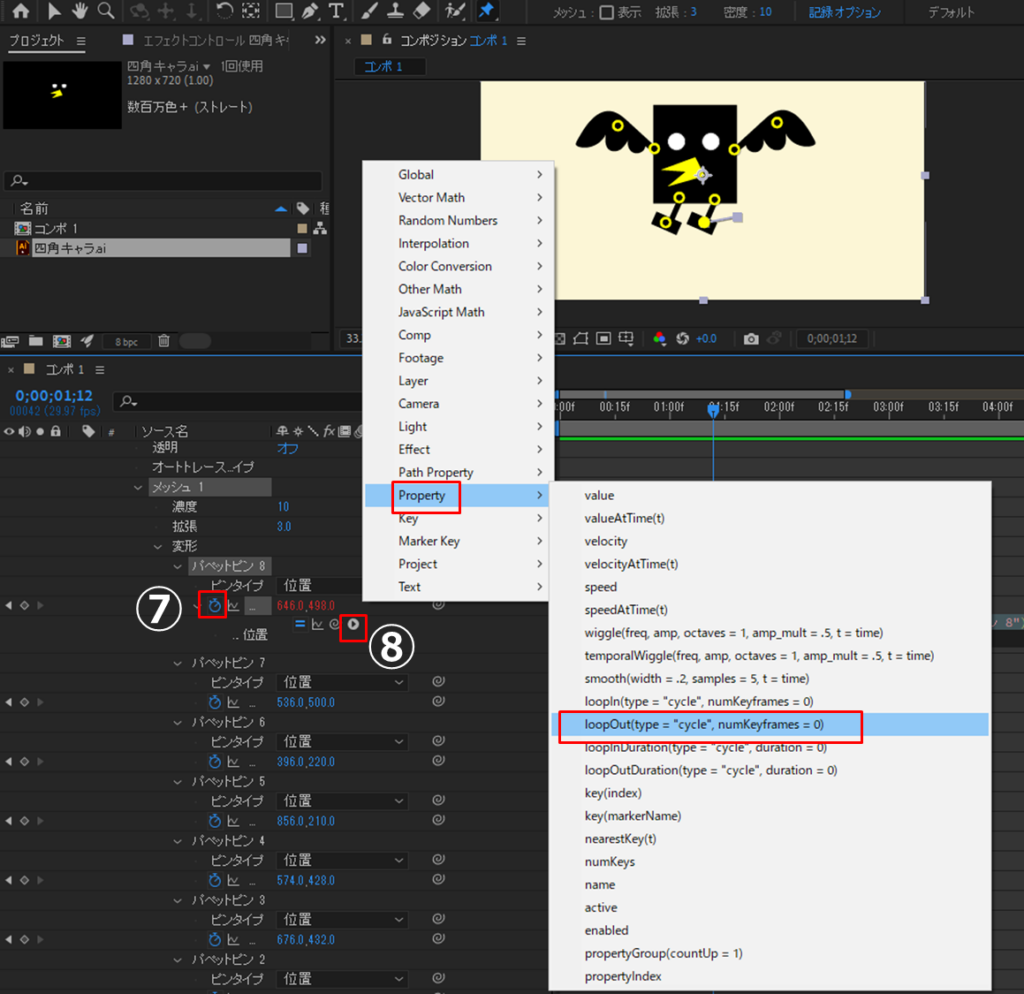Toggle the enable expression equals icon
This screenshot has height=994, width=1024.
(x=299, y=624)
